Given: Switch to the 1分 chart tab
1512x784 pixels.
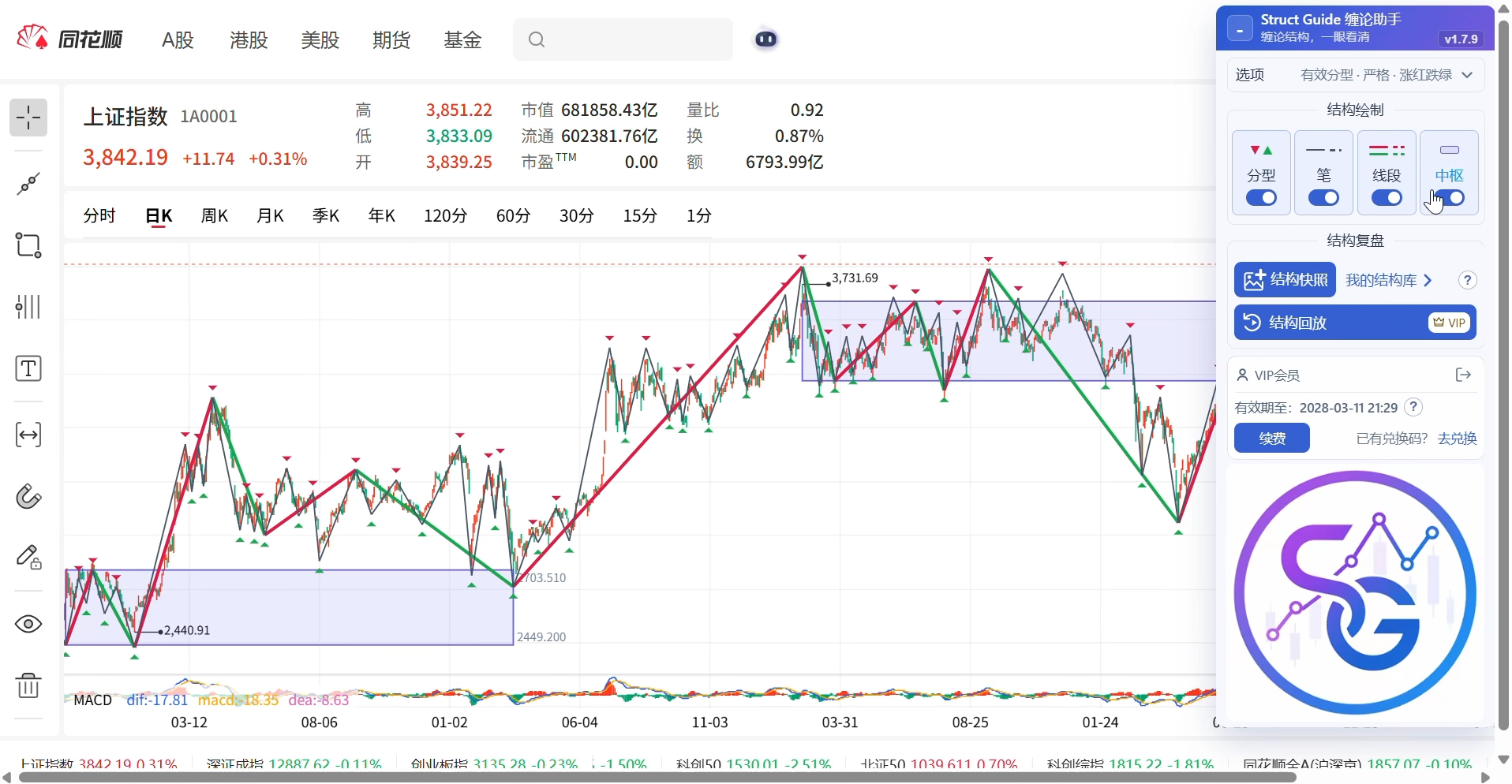Looking at the screenshot, I should point(698,215).
